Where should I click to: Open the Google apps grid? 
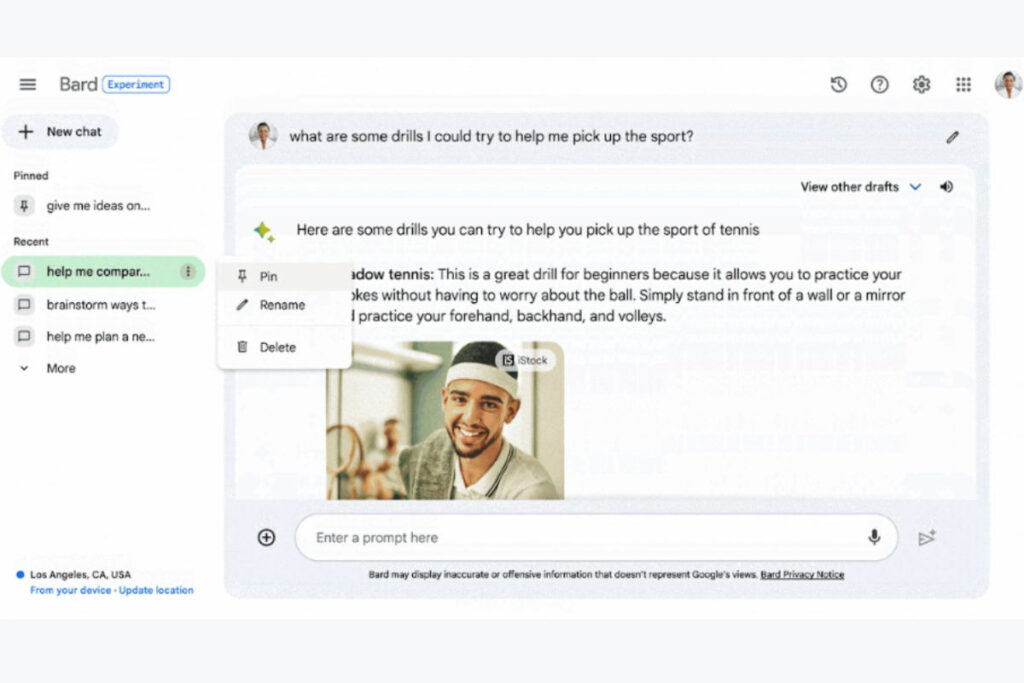[963, 85]
